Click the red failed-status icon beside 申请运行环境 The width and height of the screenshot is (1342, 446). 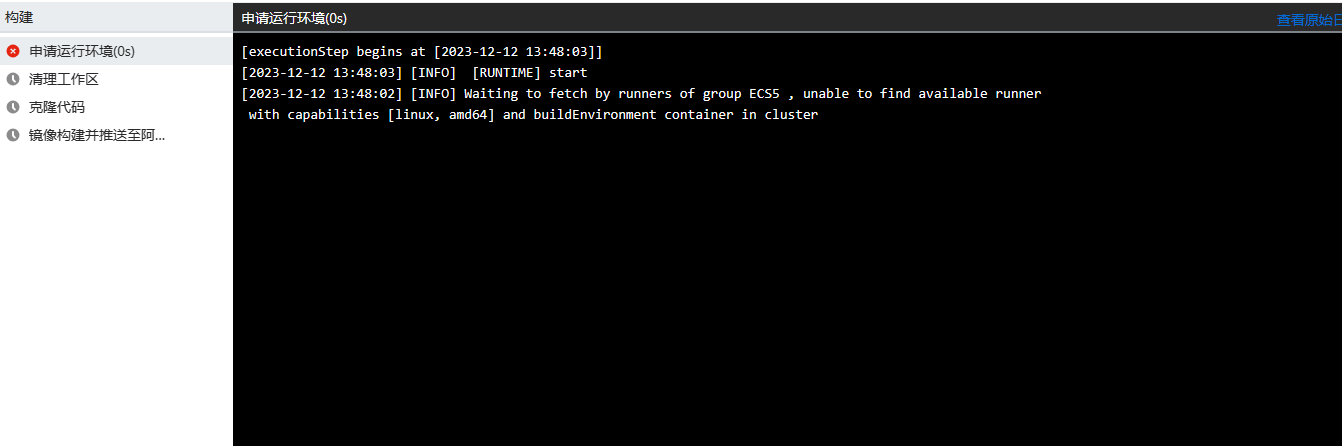13,51
